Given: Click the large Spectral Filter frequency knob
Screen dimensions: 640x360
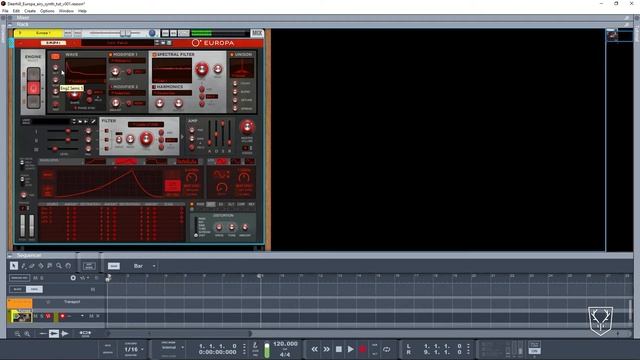Looking at the screenshot, I should [201, 69].
